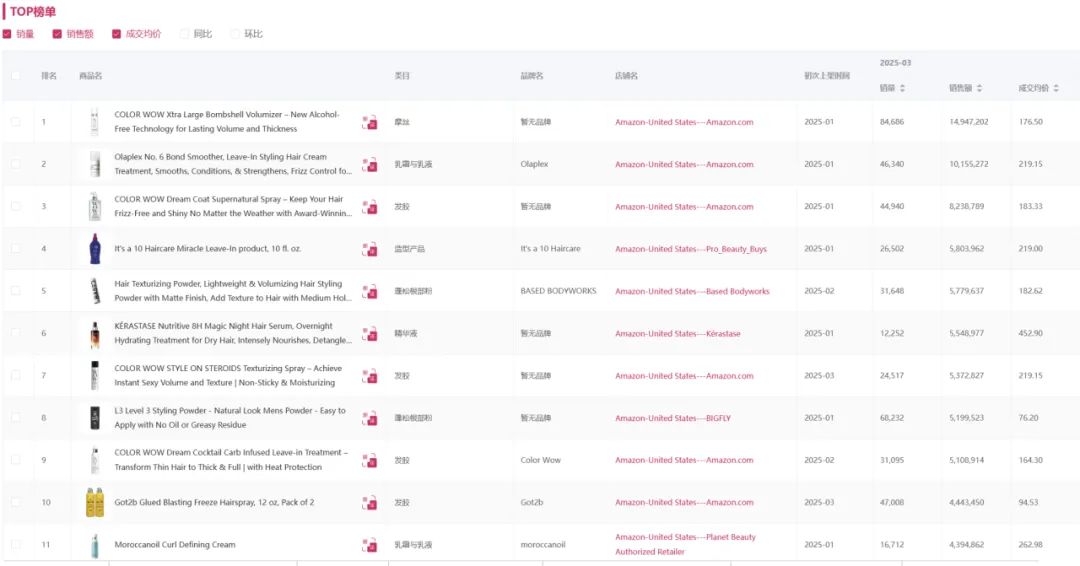Click pink icon beside Moroccanoil Curl Defining Cream
The image size is (1080, 566).
click(x=370, y=545)
